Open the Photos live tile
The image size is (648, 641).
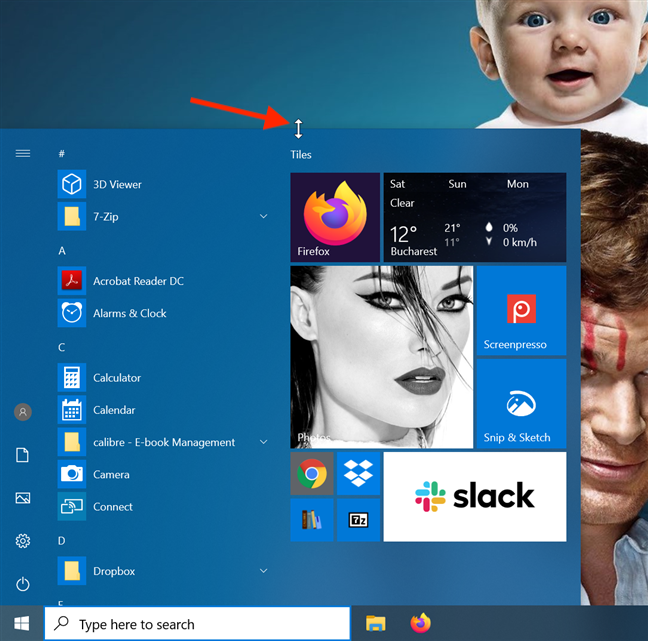click(x=380, y=357)
